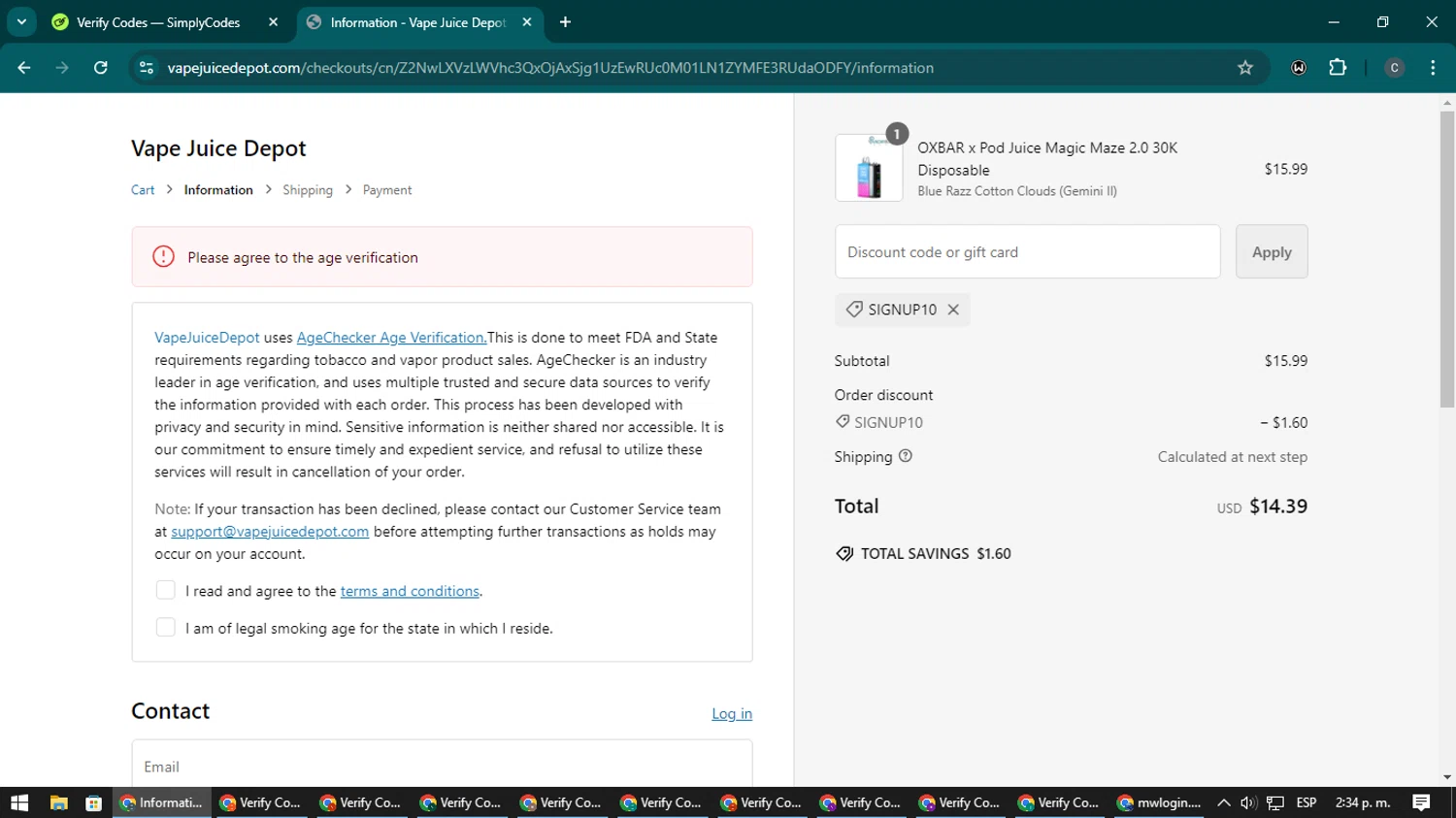The height and width of the screenshot is (818, 1456).
Task: Focus the address bar URL
Action: pyautogui.click(x=550, y=68)
